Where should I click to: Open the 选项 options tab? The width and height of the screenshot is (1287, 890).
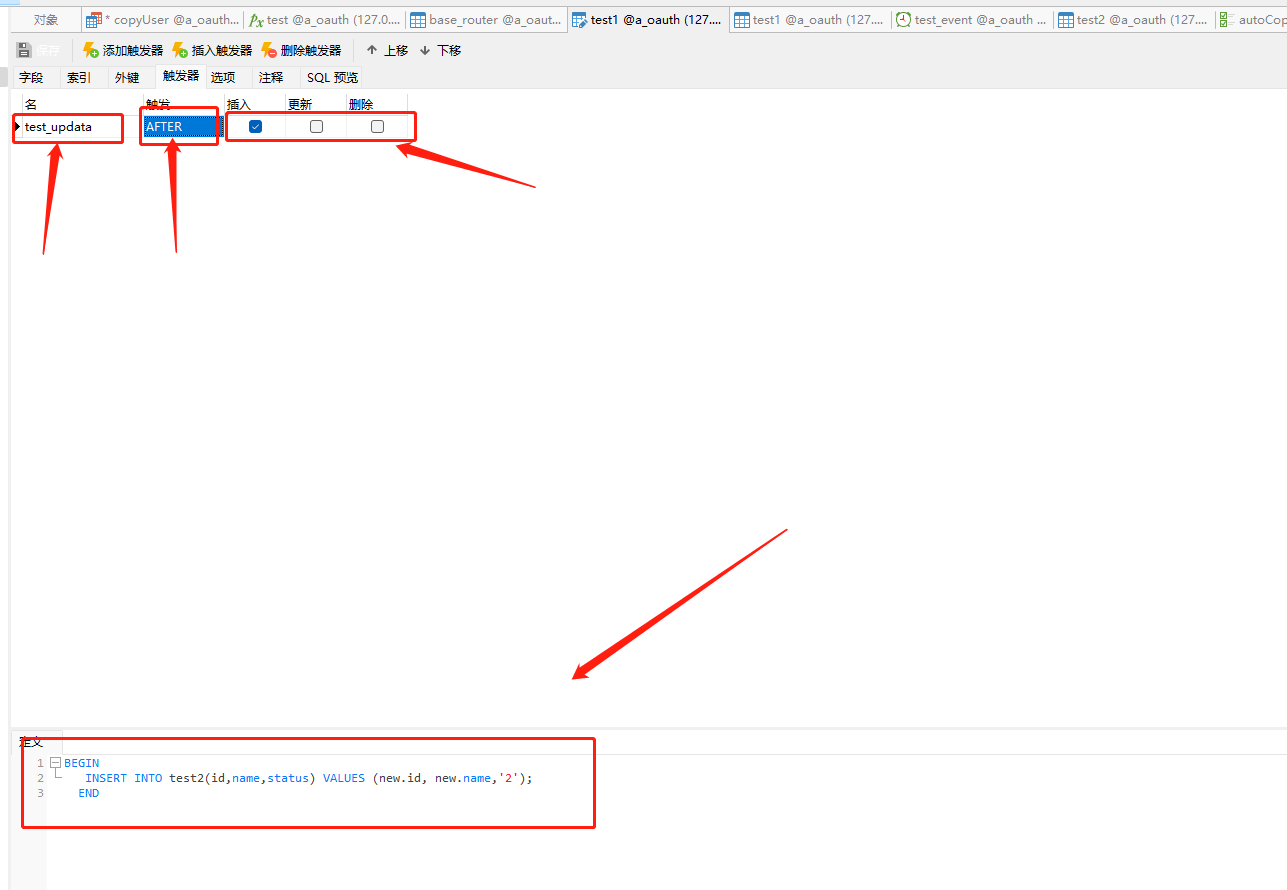[x=223, y=77]
